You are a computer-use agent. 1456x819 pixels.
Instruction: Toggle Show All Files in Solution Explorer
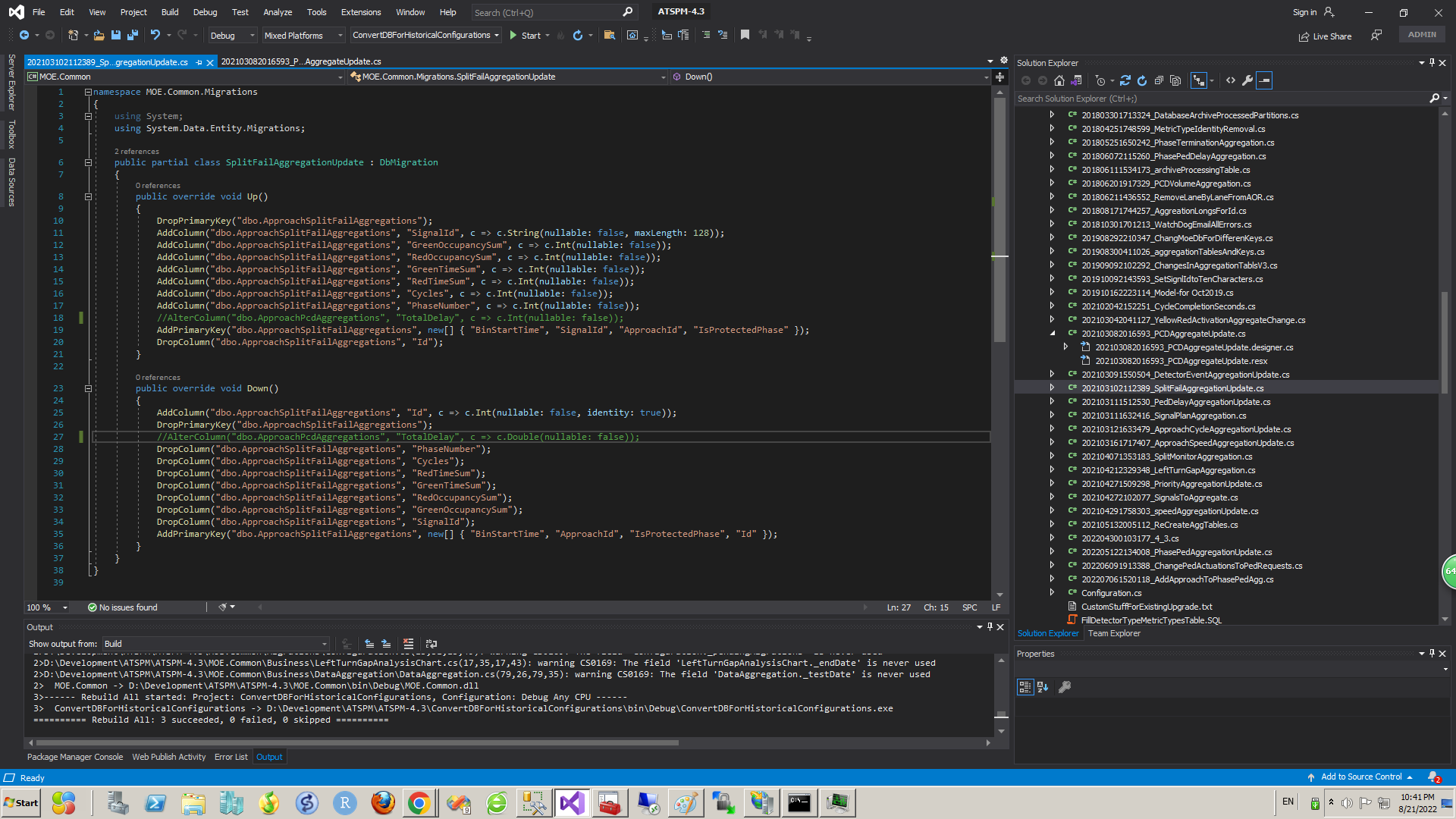point(1175,80)
